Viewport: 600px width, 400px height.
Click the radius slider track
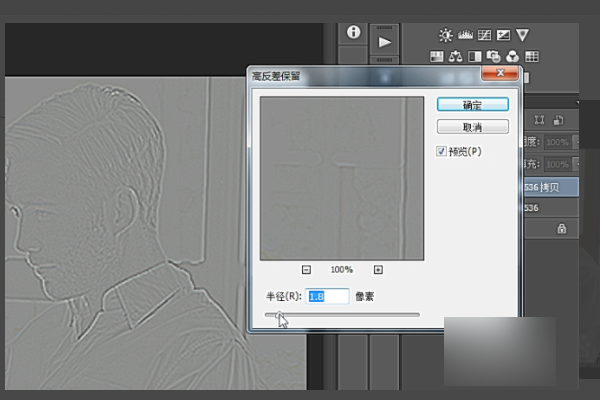342,315
